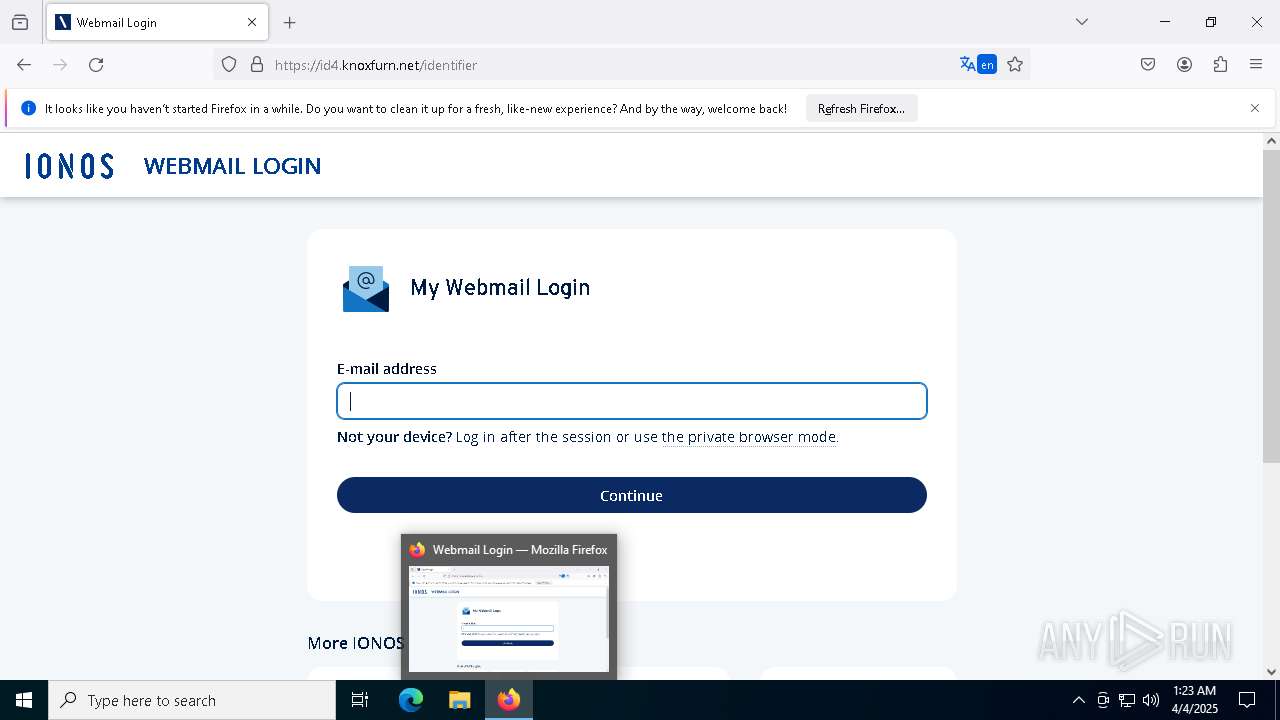The image size is (1280, 720).
Task: Restore down the Firefox window
Action: tap(1211, 22)
